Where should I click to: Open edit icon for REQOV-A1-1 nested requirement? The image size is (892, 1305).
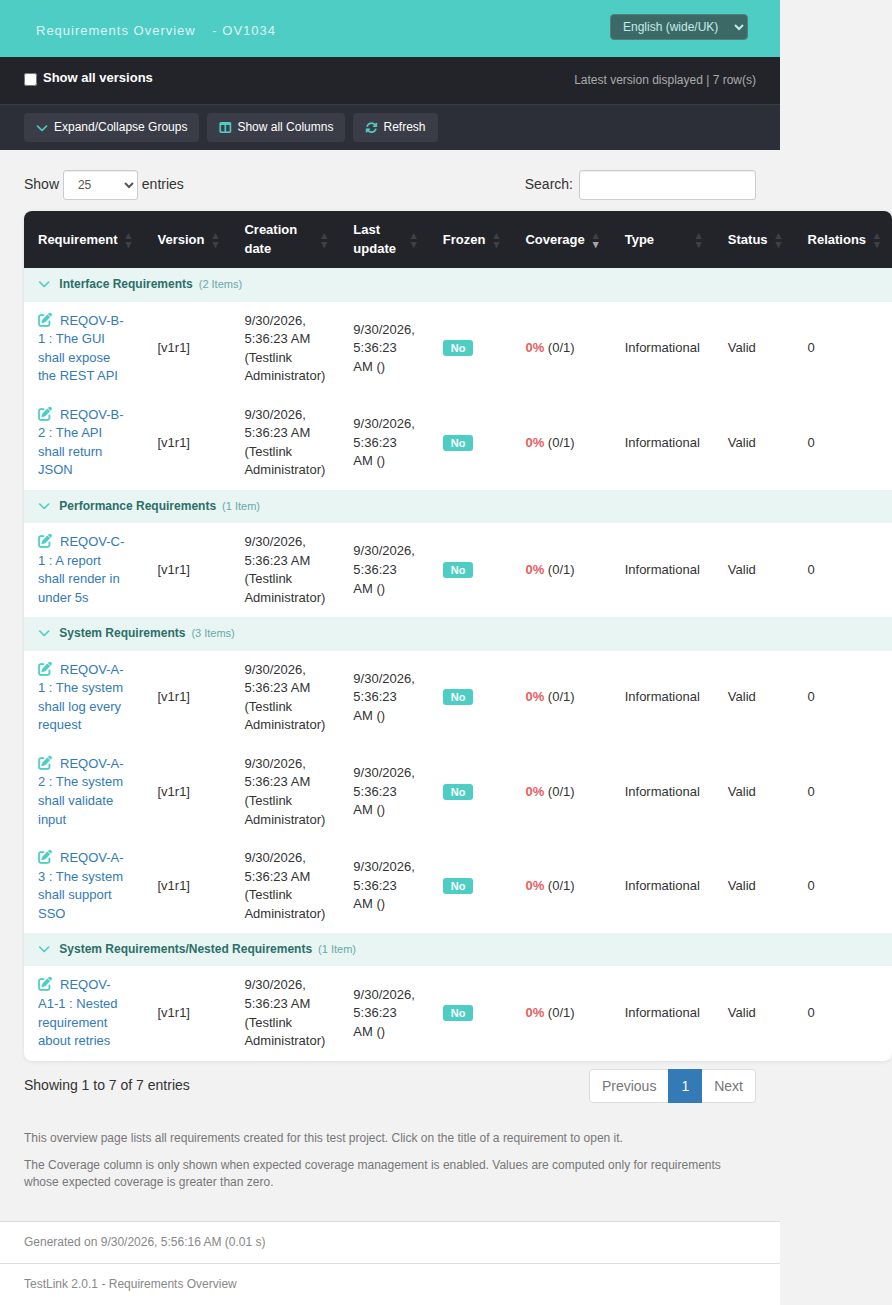click(x=45, y=984)
